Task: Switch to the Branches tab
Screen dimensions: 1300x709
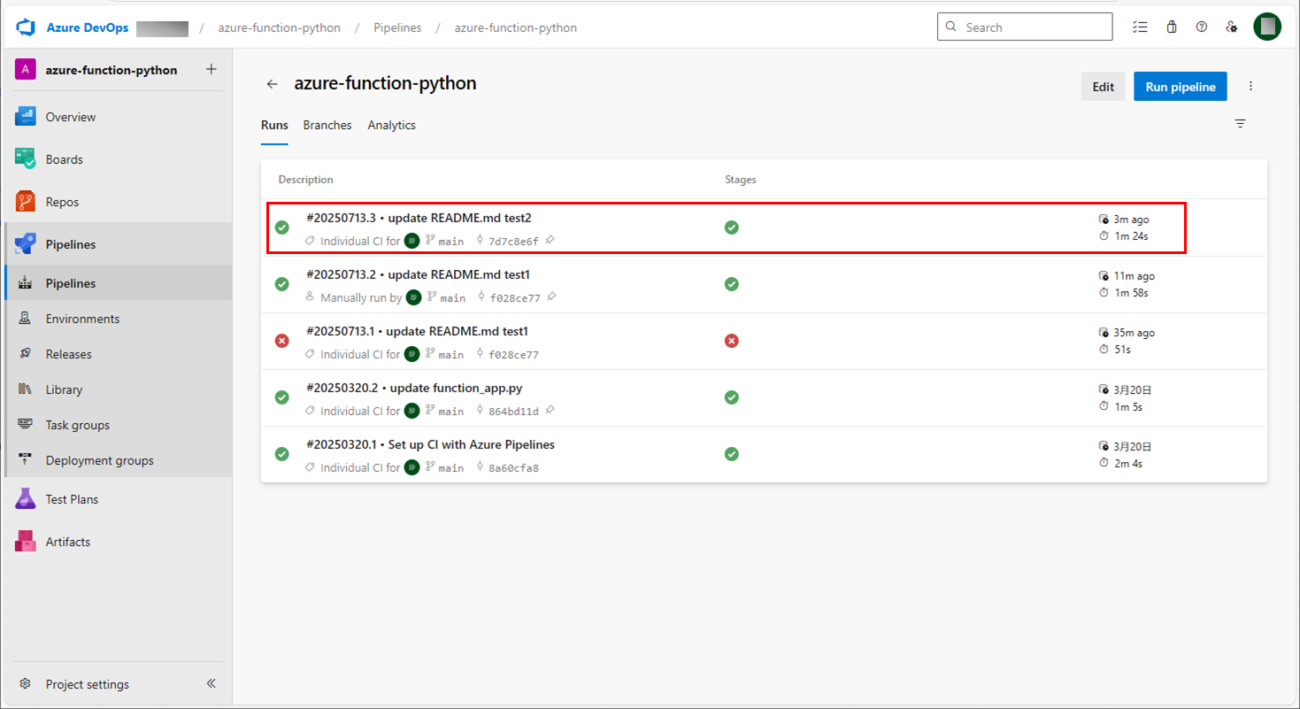Action: (x=327, y=125)
